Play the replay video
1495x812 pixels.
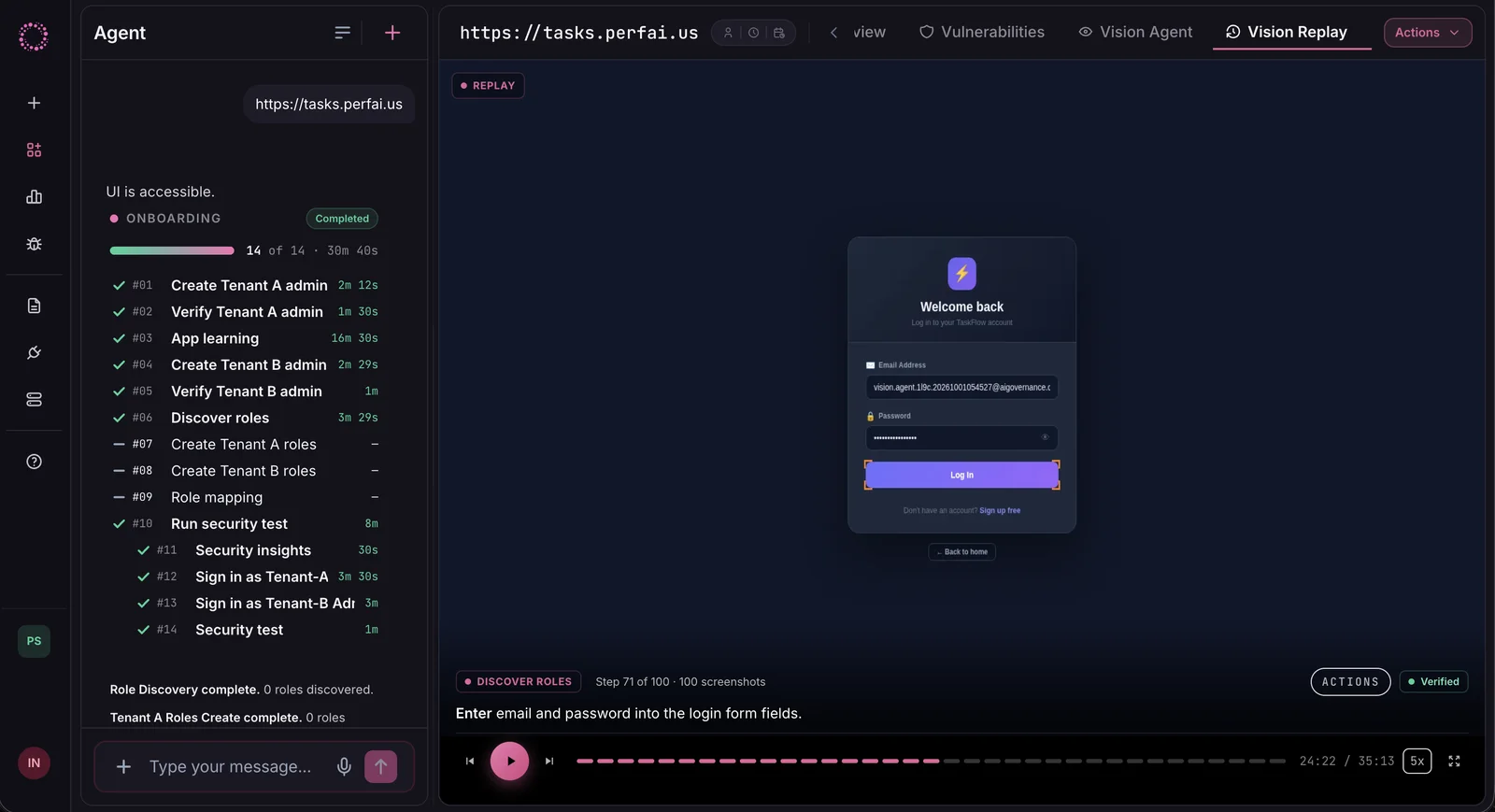[510, 761]
